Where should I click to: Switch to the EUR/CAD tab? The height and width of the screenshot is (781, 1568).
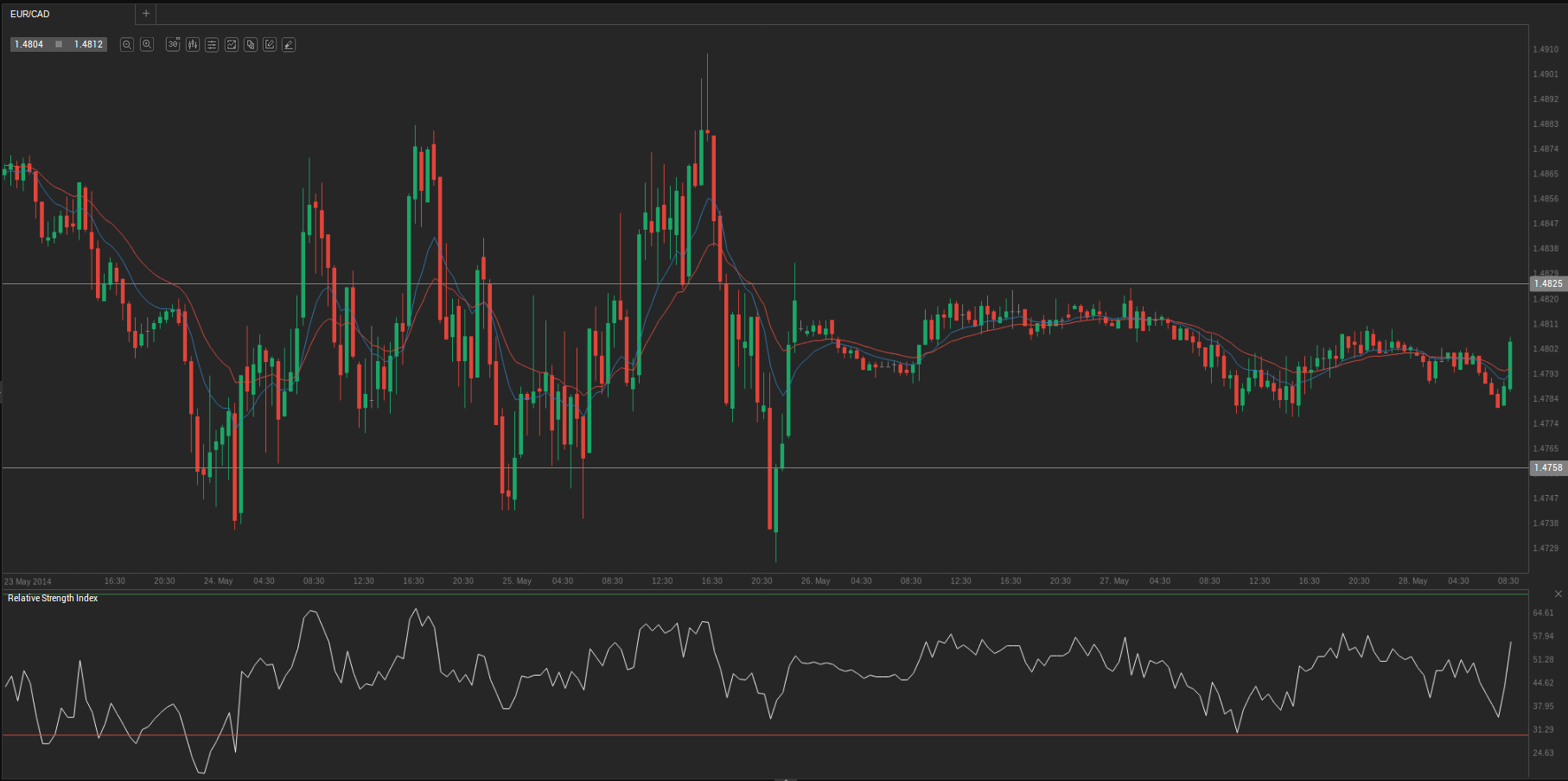[x=31, y=14]
